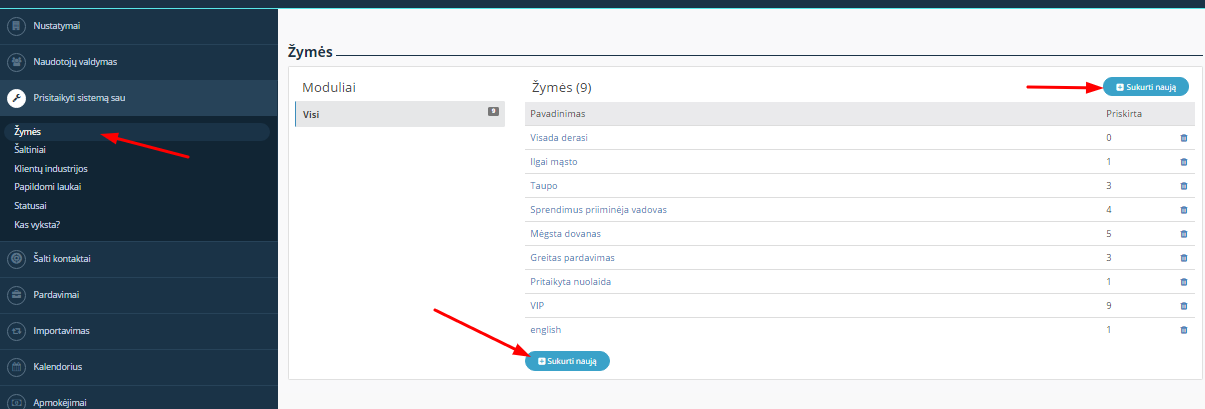Viewport: 1205px width, 409px height.
Task: Open the english tag
Action: [546, 330]
